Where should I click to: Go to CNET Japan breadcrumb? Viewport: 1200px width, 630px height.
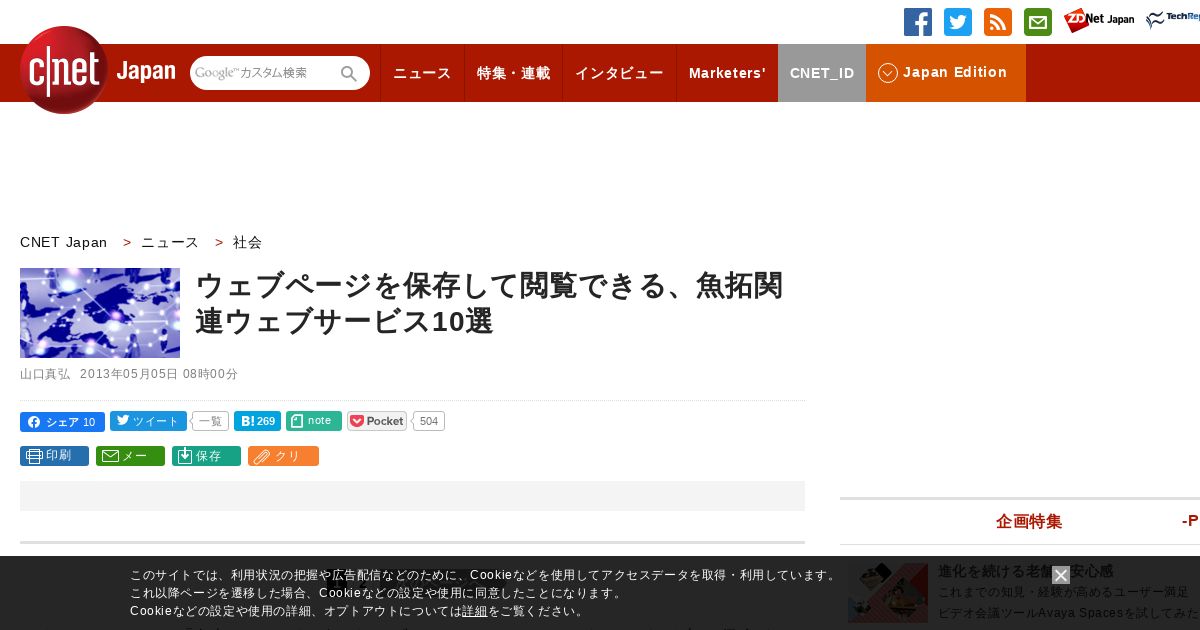coord(63,242)
